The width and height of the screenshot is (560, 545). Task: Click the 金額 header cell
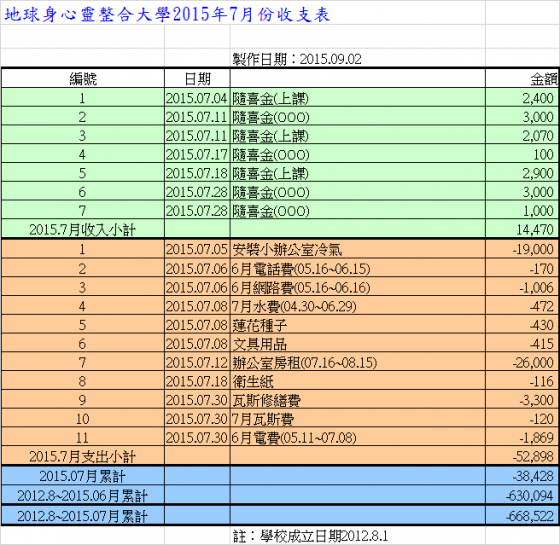(x=522, y=79)
